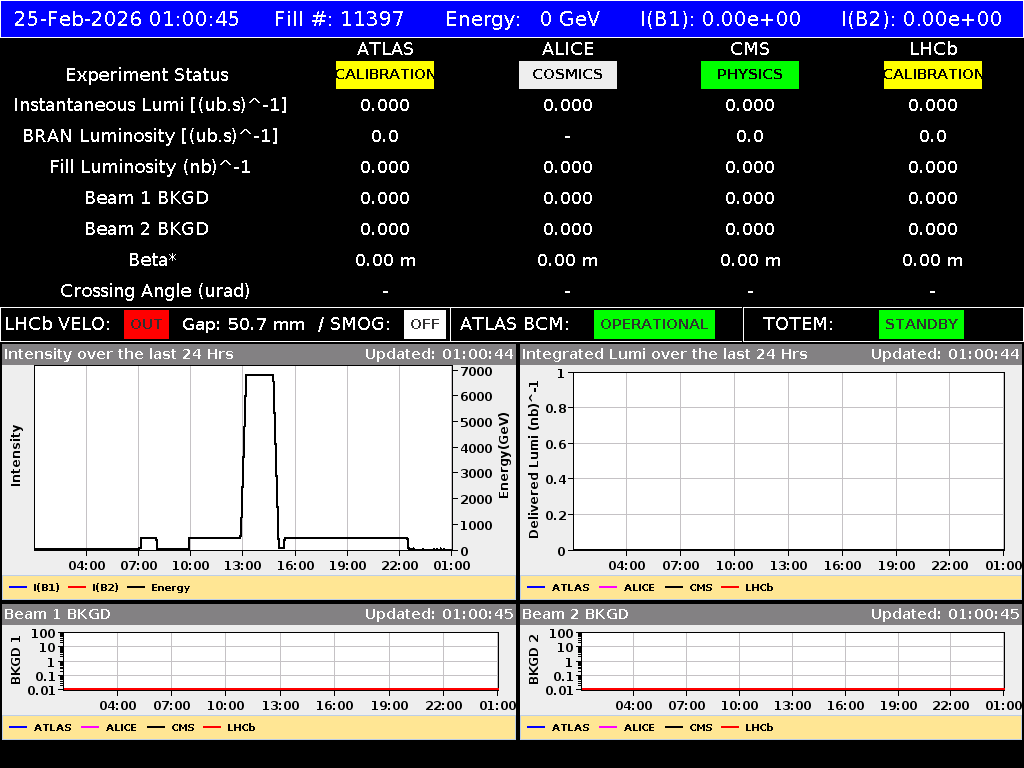Click the TOTEM STANDBY status indicator
This screenshot has width=1024, height=768.
coord(919,324)
